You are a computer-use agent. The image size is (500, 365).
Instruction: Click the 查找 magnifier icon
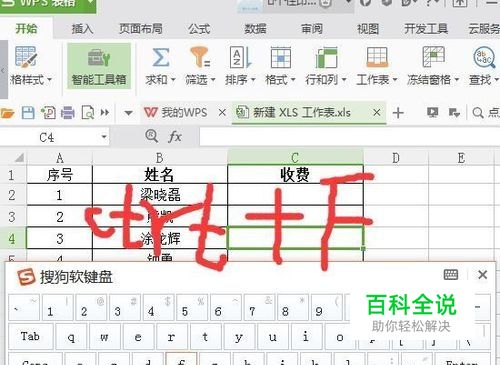[484, 57]
